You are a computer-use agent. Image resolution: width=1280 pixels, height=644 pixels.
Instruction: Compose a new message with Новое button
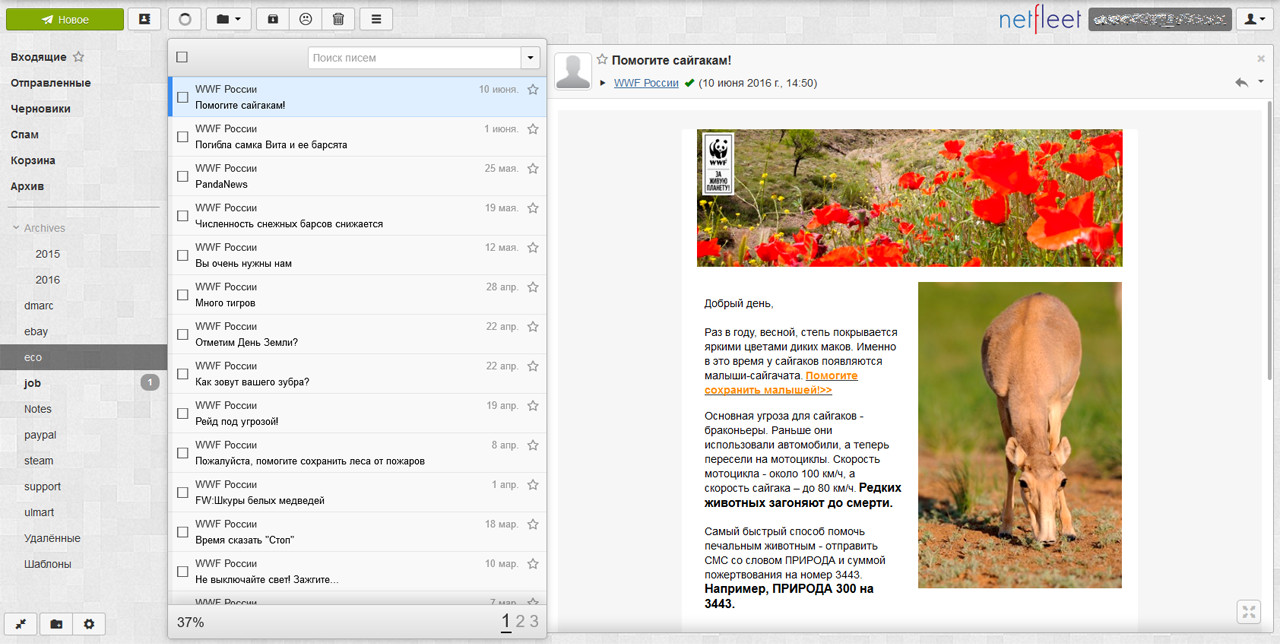click(x=65, y=19)
